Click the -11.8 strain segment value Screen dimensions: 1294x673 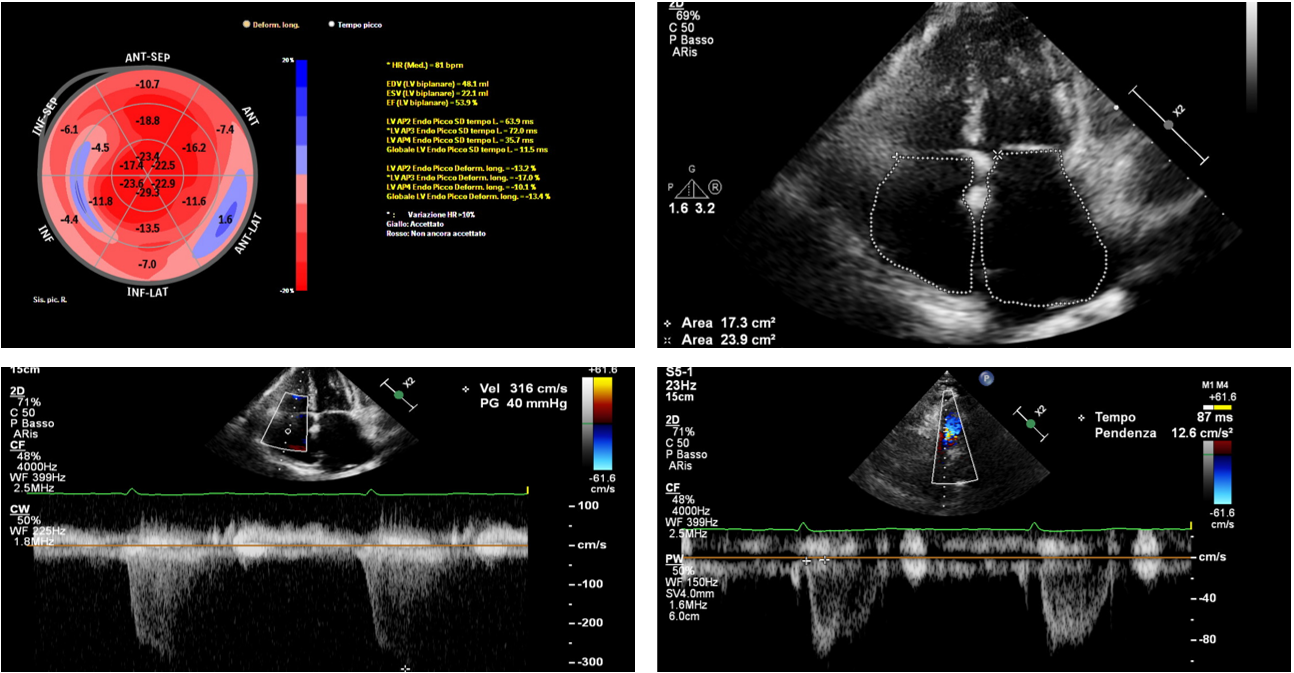[x=101, y=202]
